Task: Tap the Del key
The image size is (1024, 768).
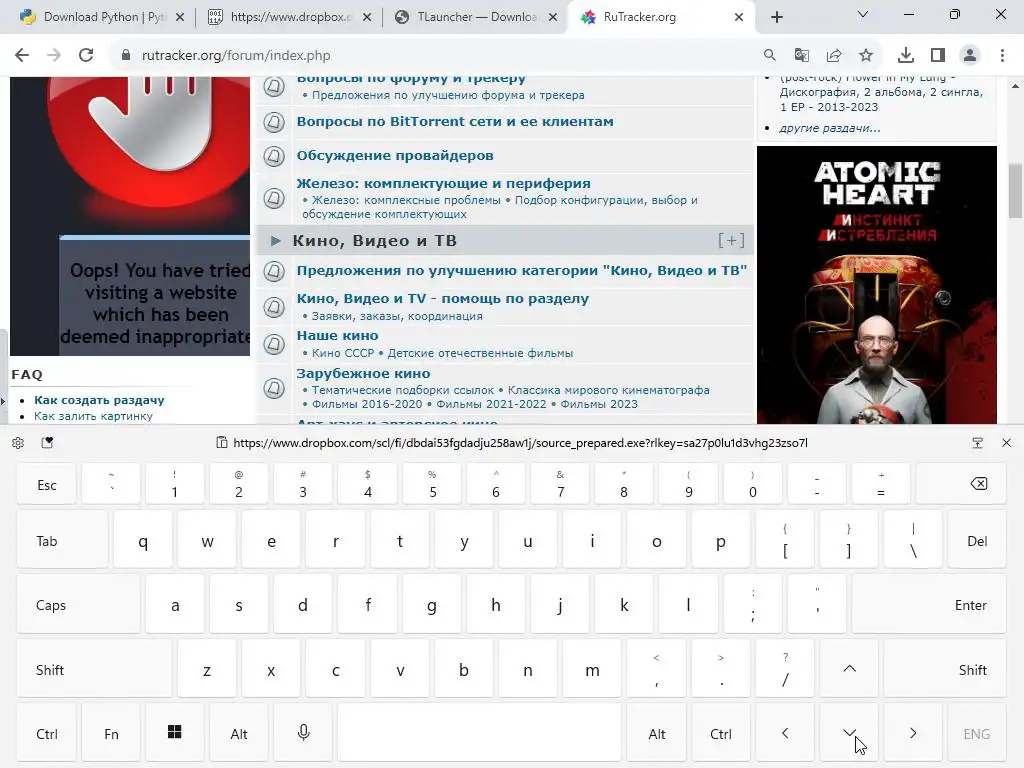Action: point(977,540)
